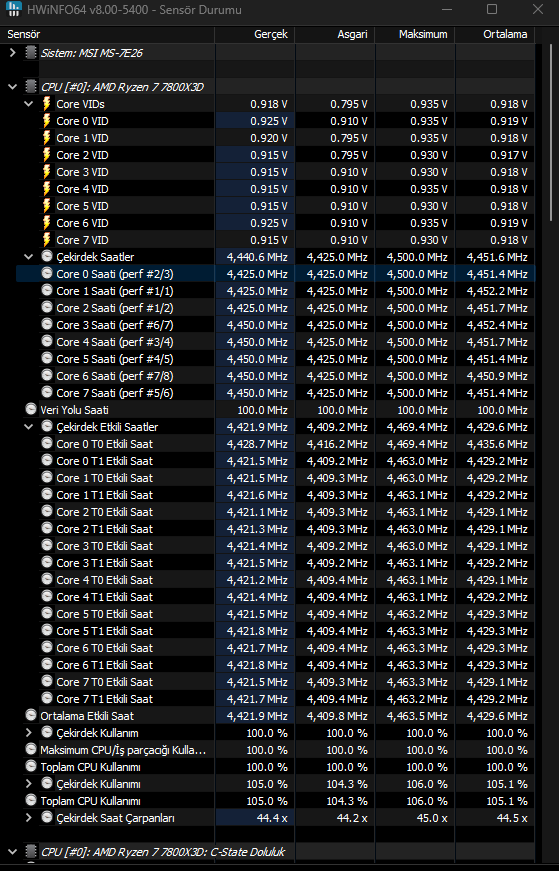Collapse the Çekirdek Etkili Saatler group

[29, 427]
